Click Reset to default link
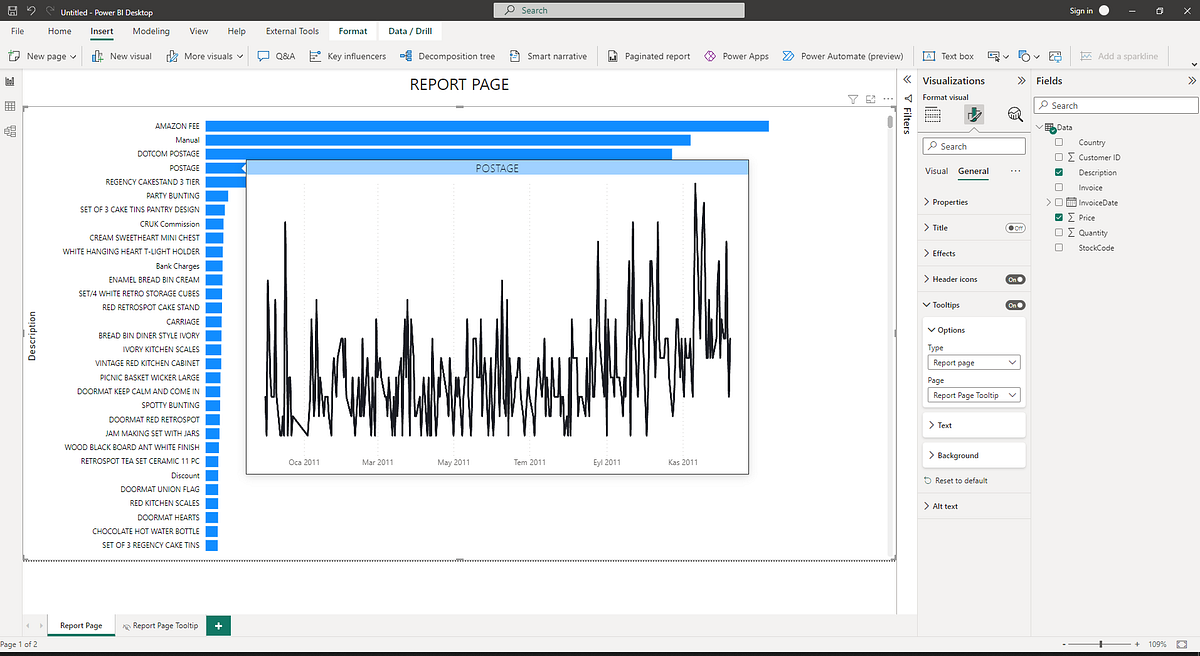The image size is (1200, 656). pyautogui.click(x=959, y=480)
